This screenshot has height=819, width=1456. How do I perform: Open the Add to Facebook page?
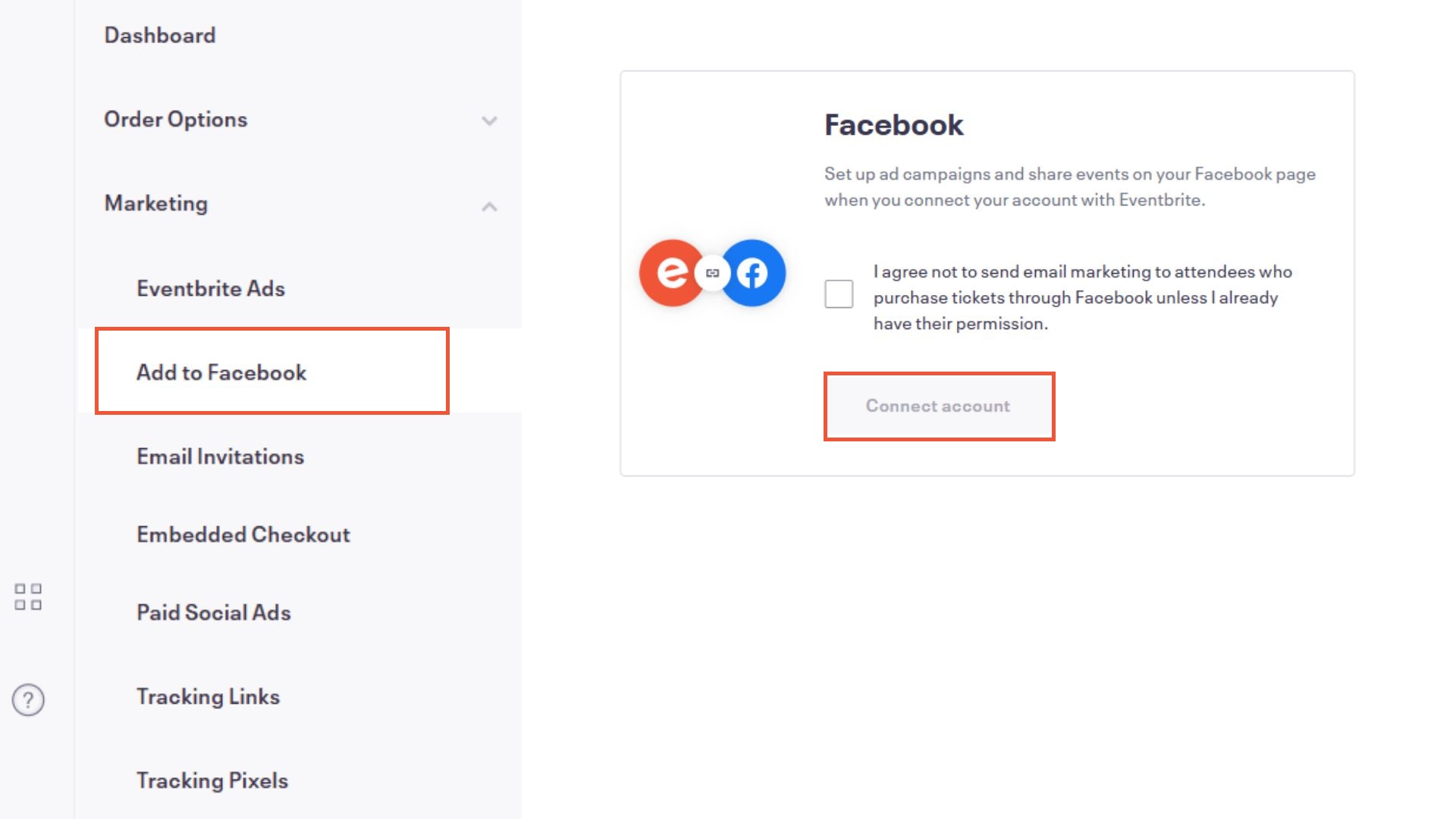coord(221,372)
